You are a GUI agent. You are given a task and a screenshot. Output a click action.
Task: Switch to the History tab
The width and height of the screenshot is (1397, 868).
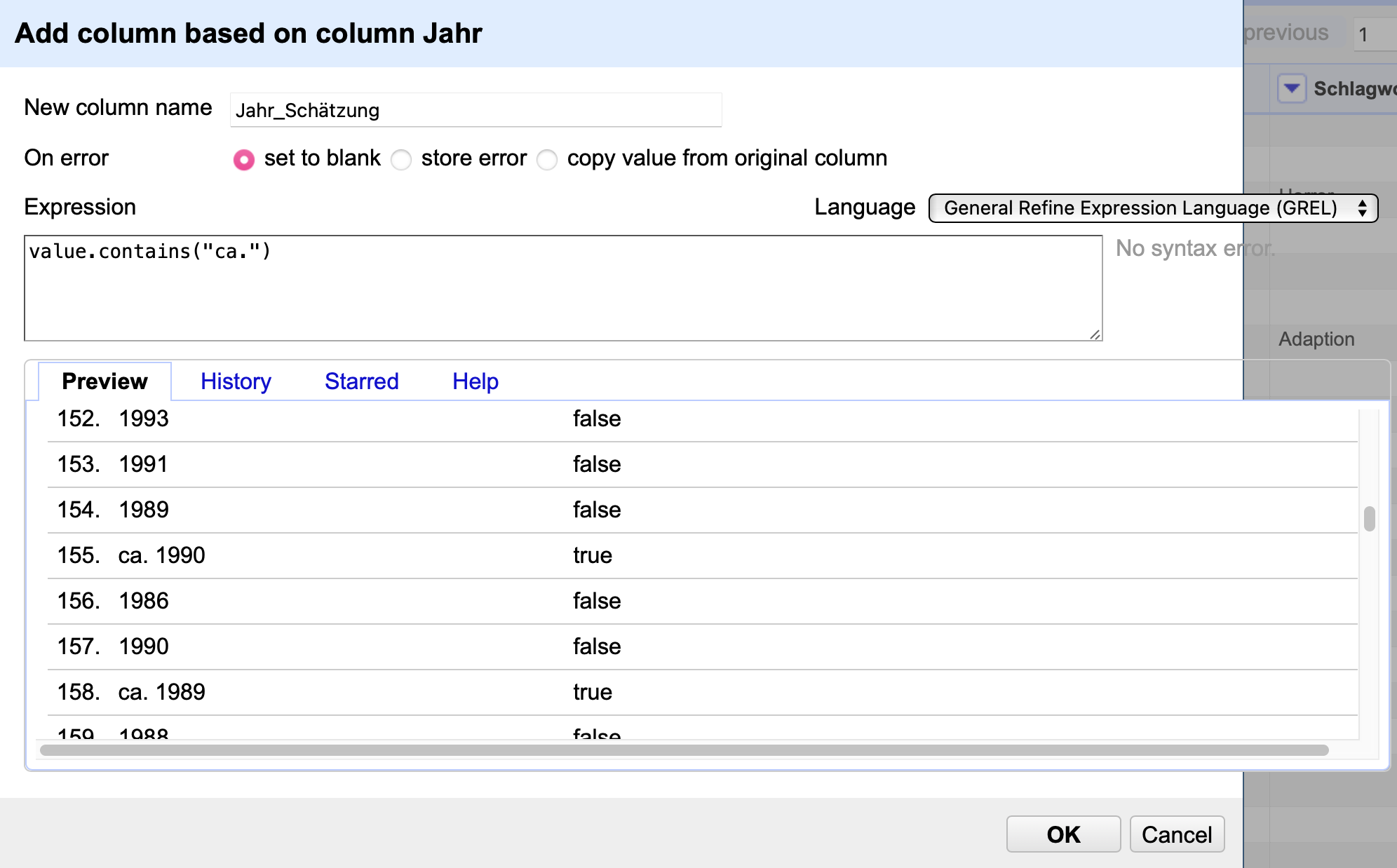tap(236, 381)
